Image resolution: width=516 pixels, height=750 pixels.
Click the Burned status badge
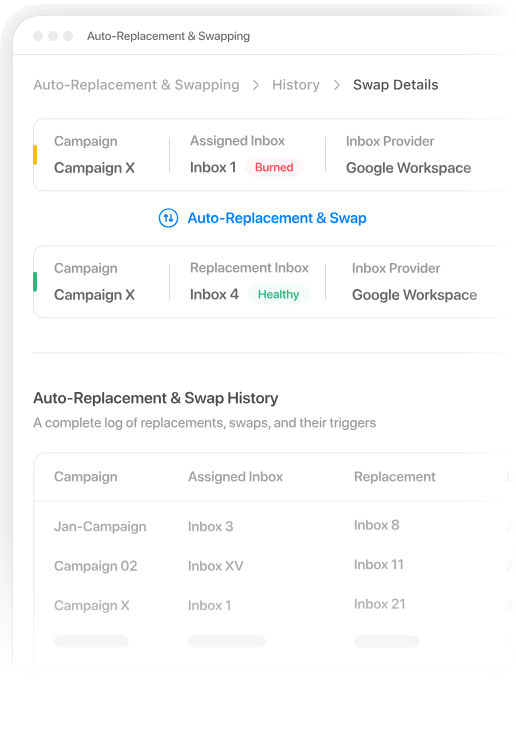(274, 167)
